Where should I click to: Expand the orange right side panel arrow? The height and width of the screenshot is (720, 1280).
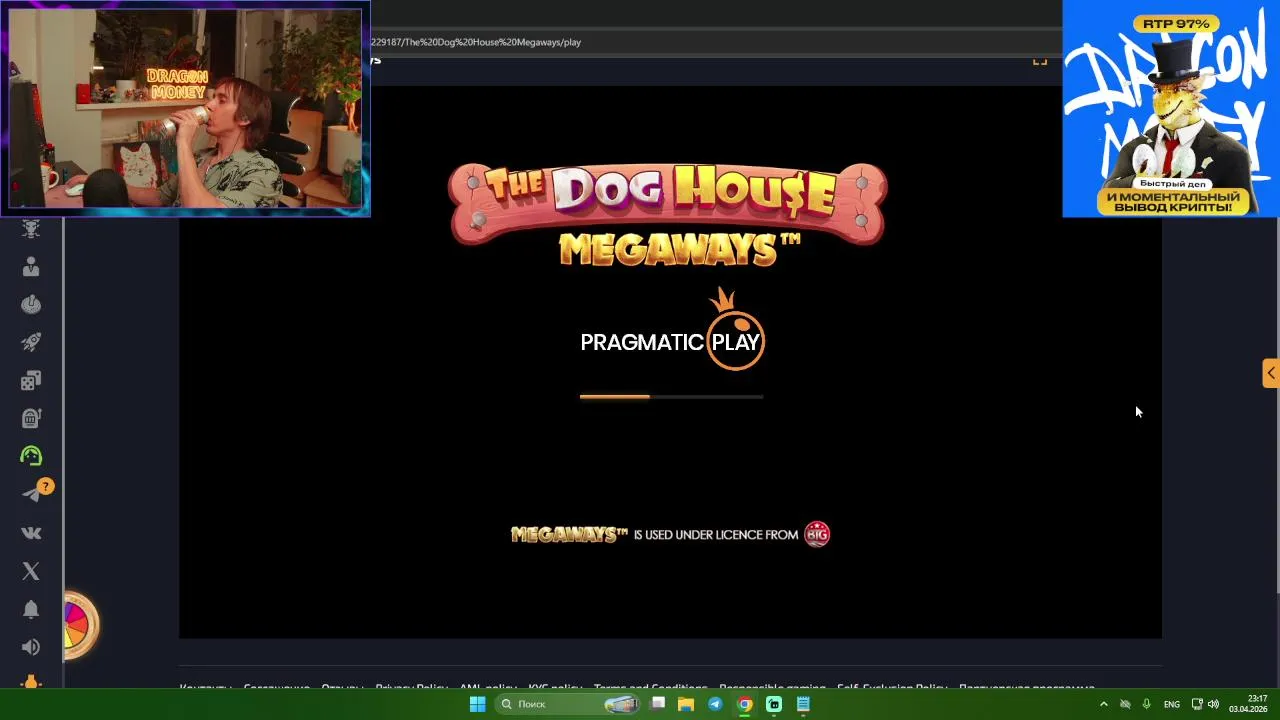pos(1270,373)
